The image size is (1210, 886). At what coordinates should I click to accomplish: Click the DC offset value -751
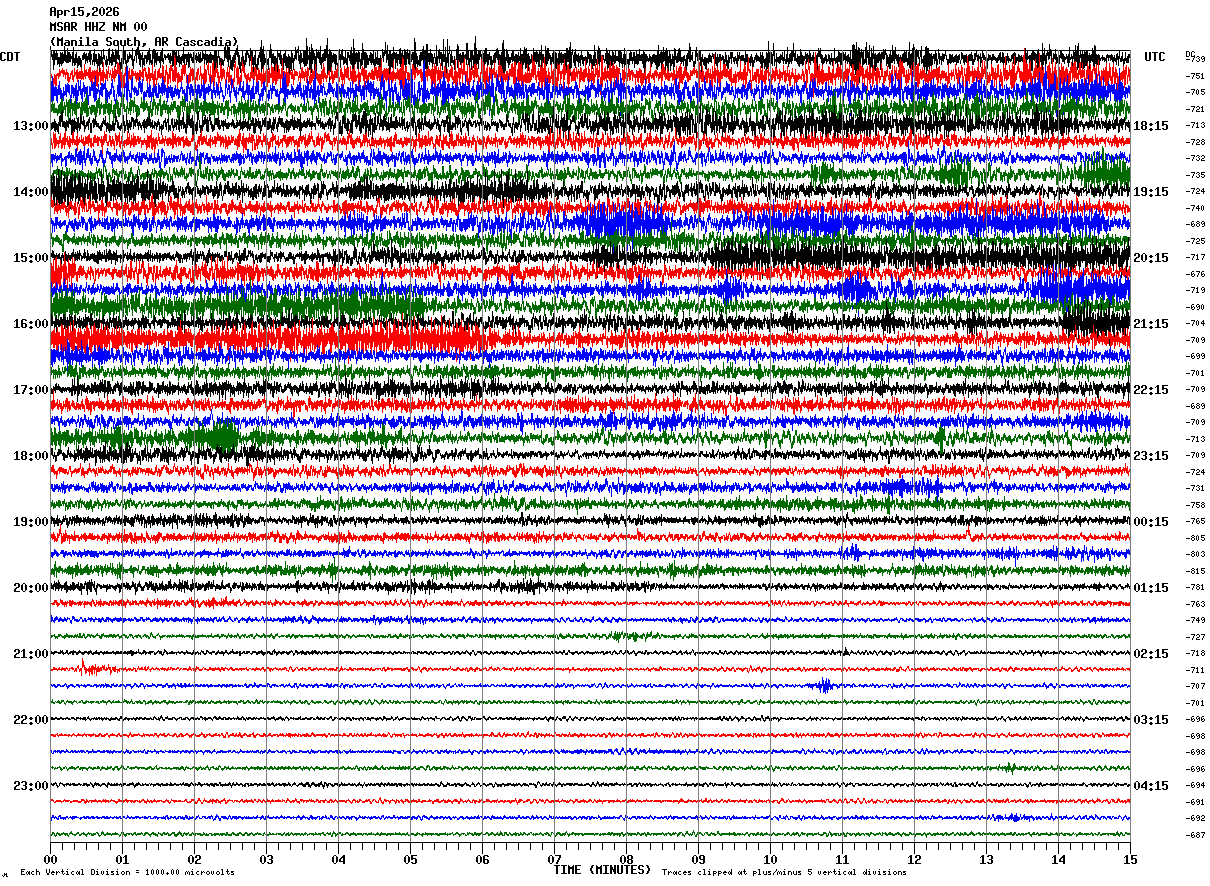coord(1195,76)
